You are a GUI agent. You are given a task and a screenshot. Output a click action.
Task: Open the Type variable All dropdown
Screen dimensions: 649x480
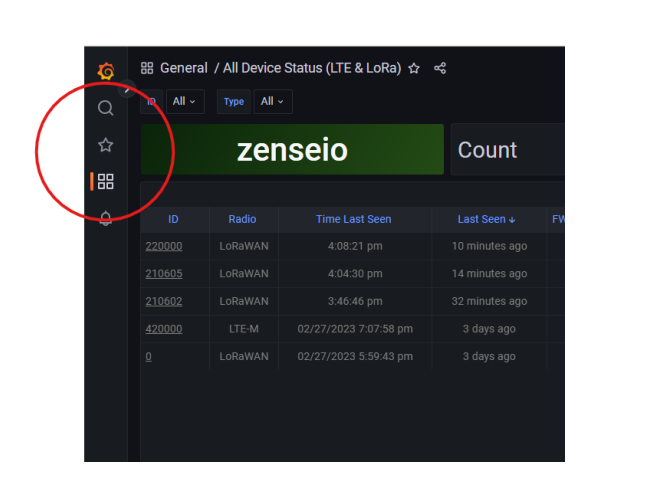click(x=272, y=101)
